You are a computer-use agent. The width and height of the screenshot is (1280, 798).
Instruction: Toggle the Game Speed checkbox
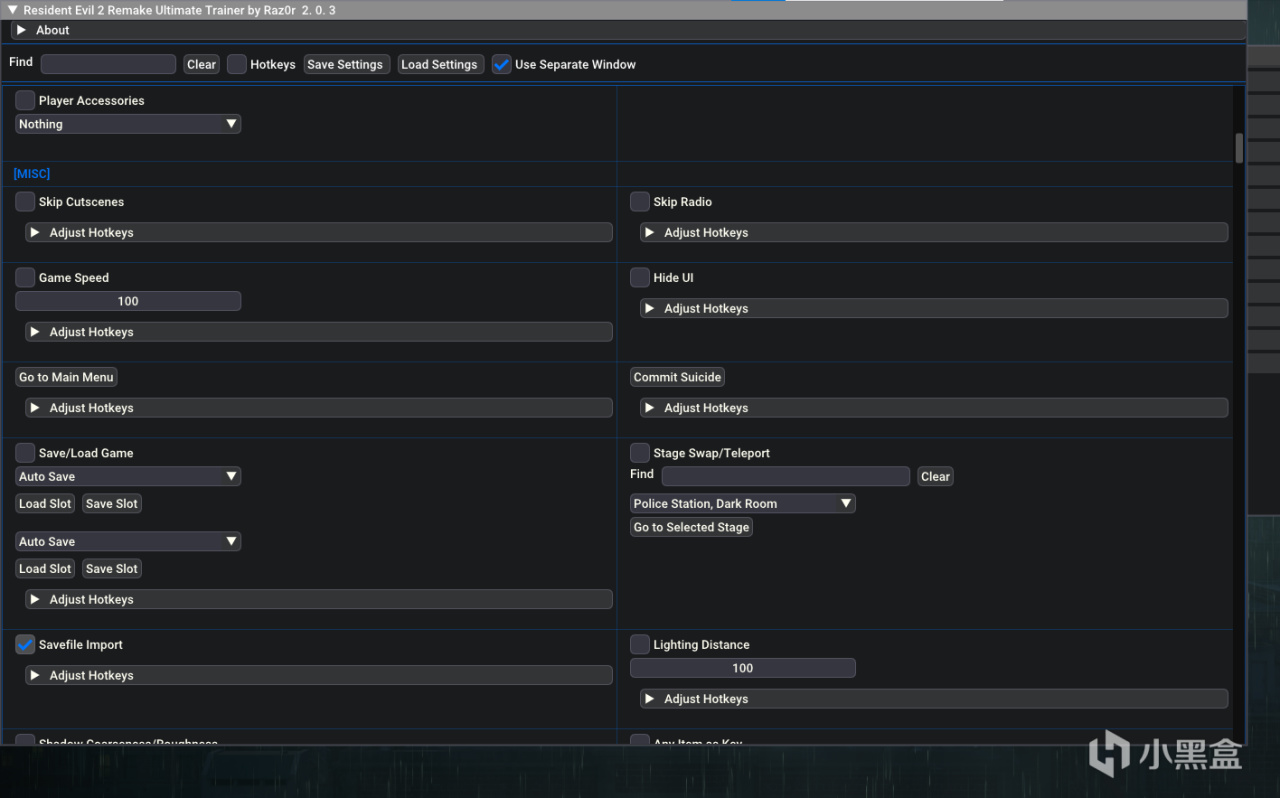[25, 278]
